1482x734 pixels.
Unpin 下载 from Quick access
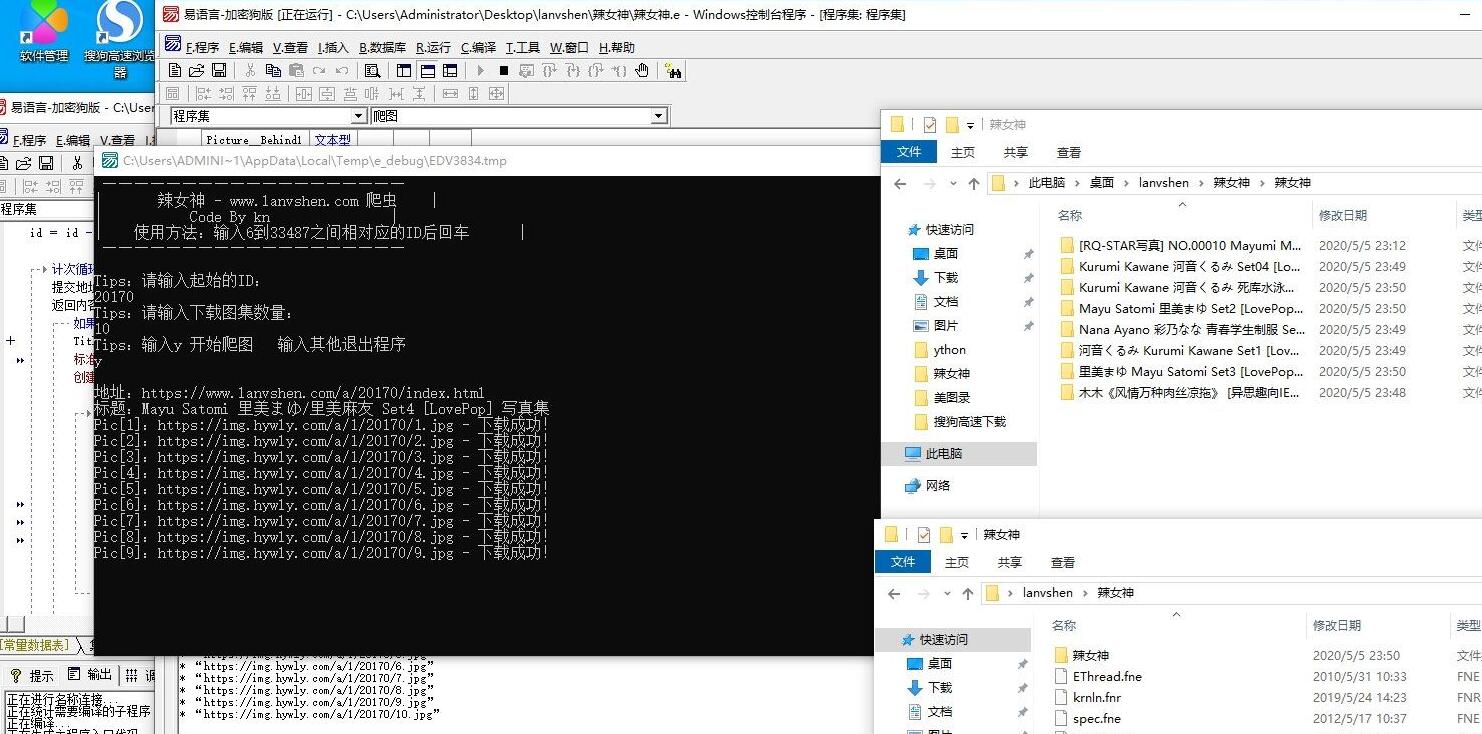coord(1028,278)
